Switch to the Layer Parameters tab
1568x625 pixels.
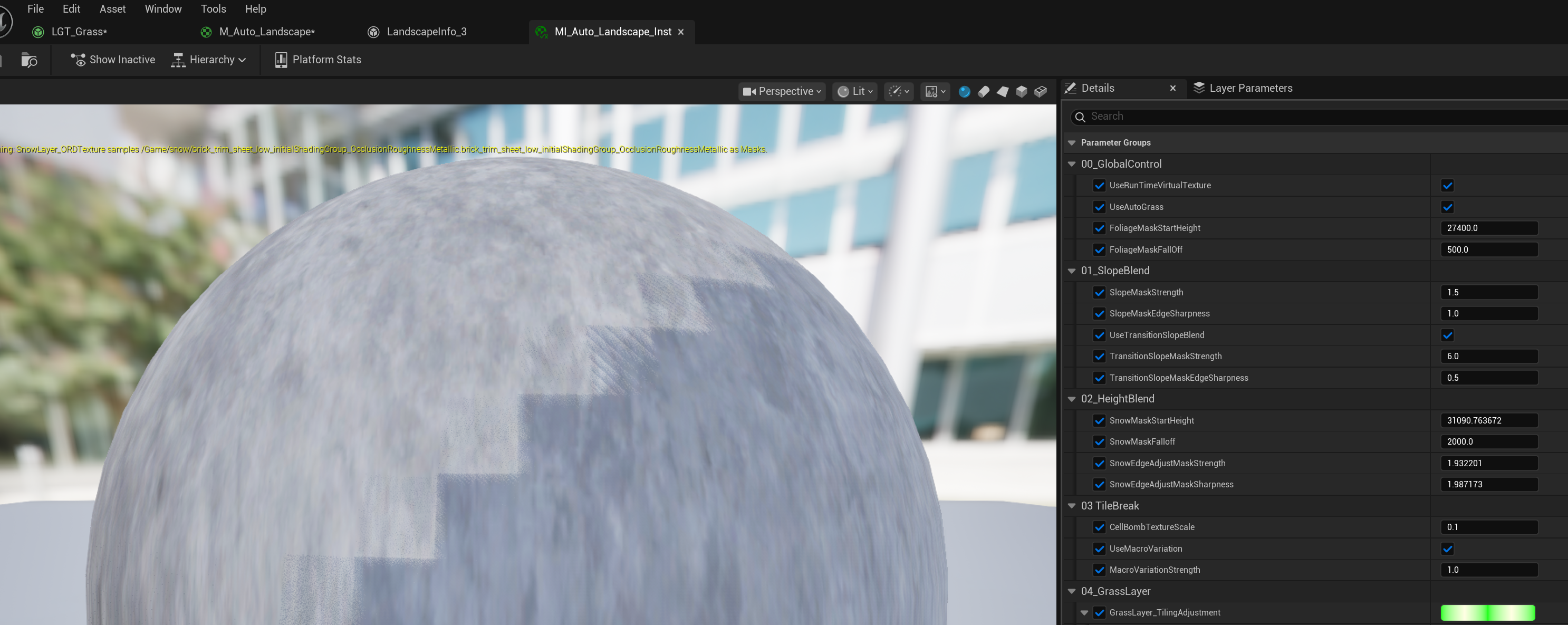click(x=1243, y=88)
